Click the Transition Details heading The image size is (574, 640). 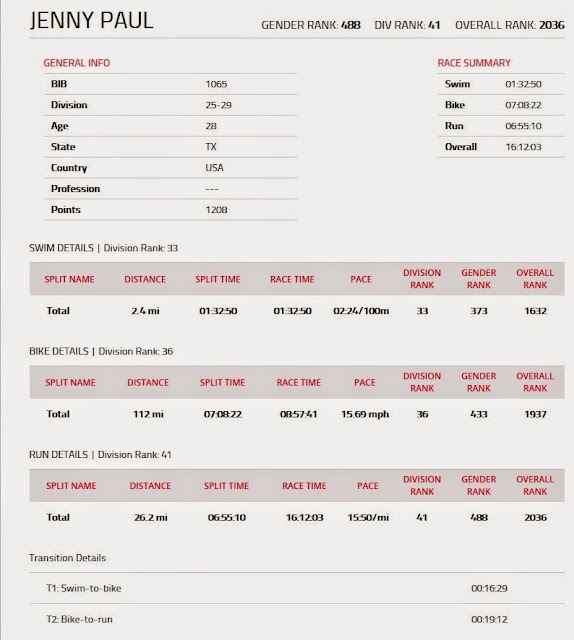click(x=67, y=558)
